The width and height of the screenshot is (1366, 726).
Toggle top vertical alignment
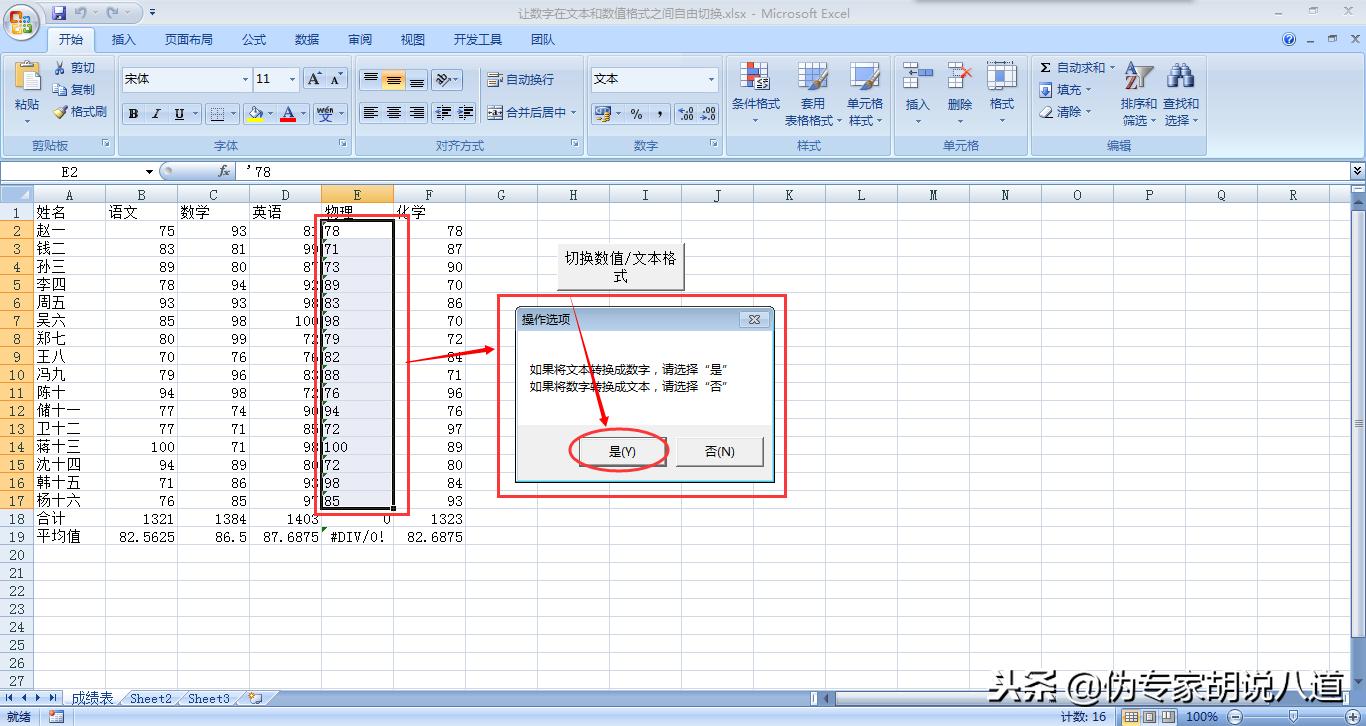pyautogui.click(x=370, y=80)
